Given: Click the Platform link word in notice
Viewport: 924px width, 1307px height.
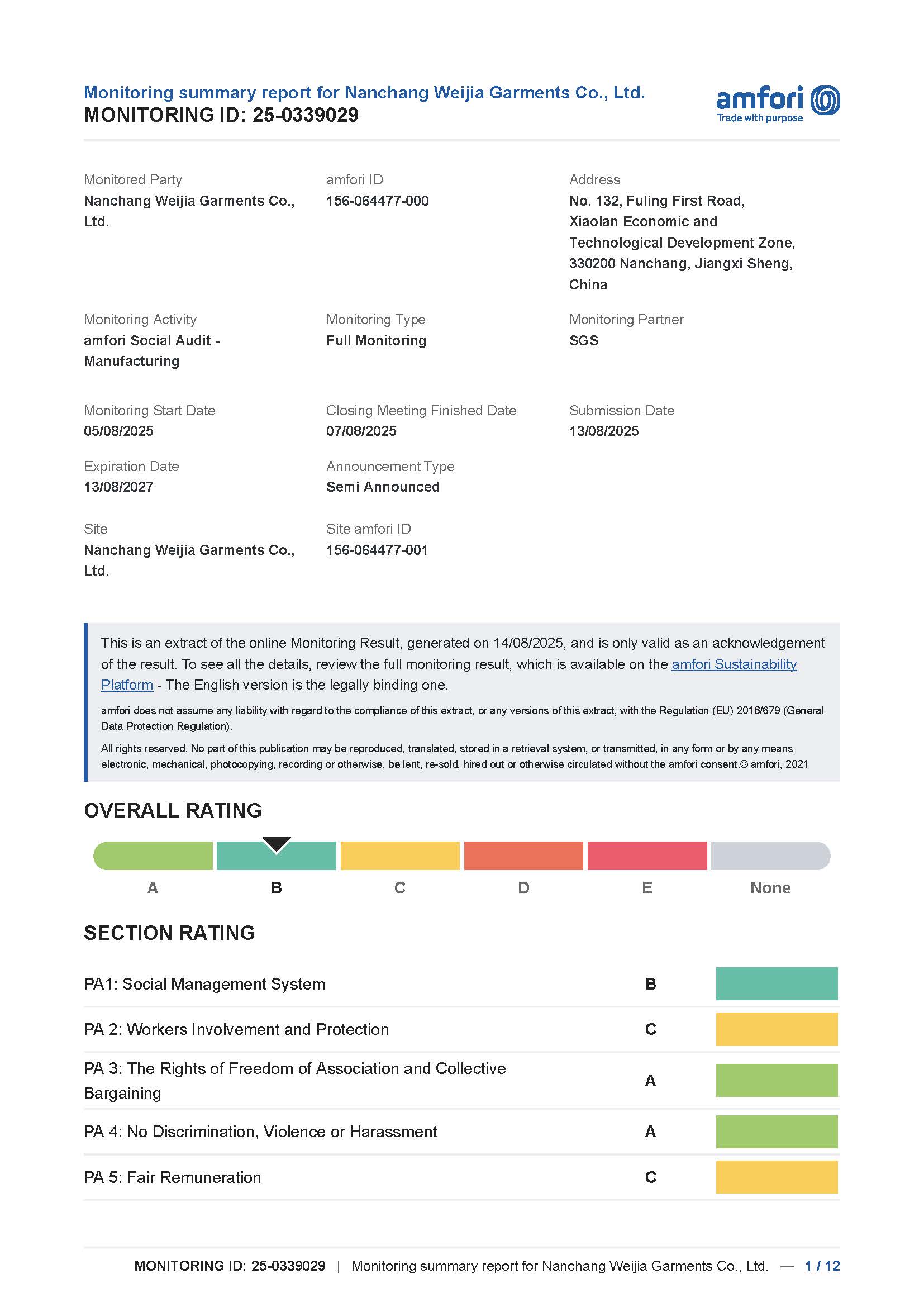Looking at the screenshot, I should coord(127,685).
